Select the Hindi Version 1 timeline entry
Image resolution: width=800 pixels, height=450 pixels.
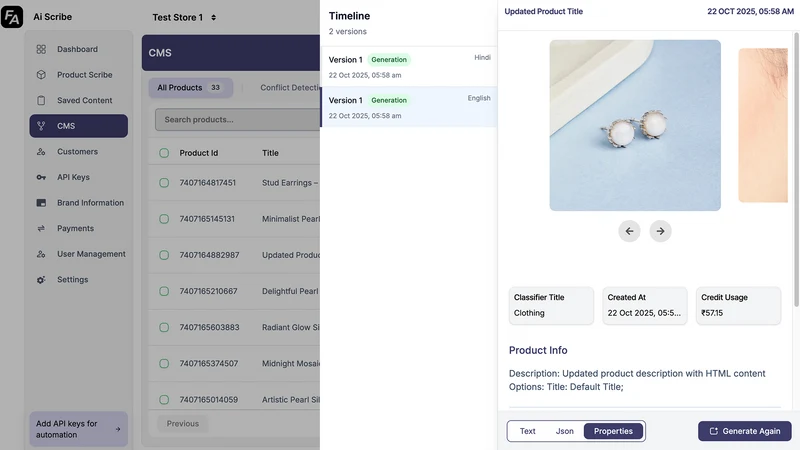tap(409, 67)
